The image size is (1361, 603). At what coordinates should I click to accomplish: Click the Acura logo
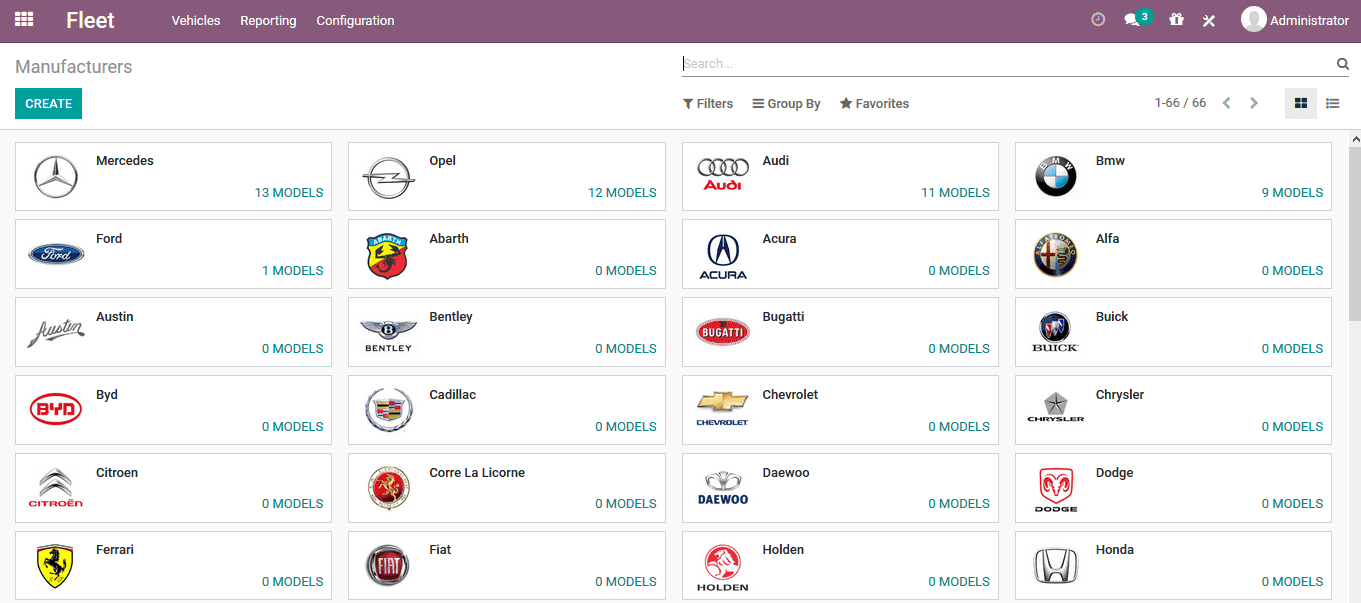723,257
